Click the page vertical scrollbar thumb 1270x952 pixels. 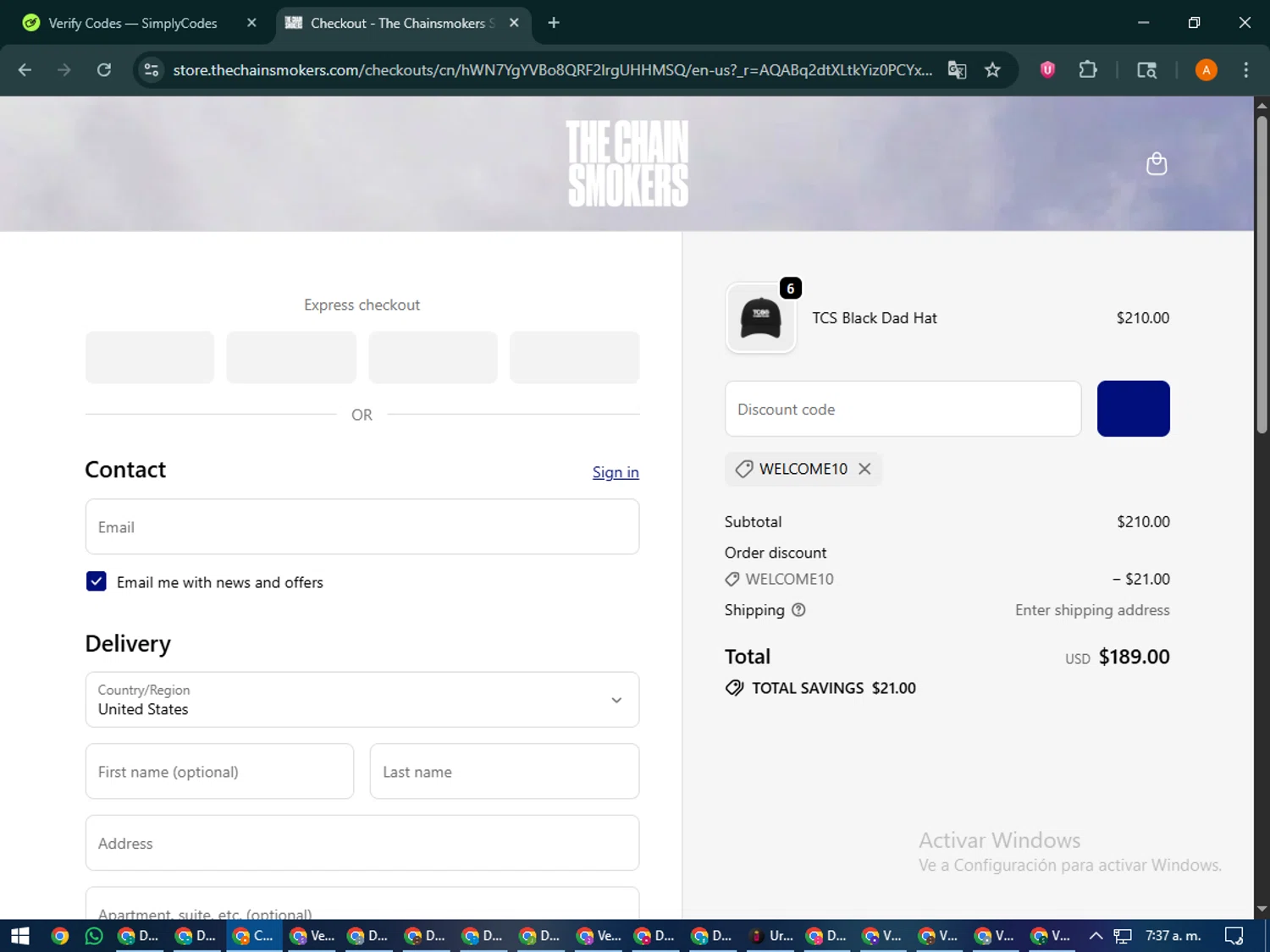pyautogui.click(x=1262, y=275)
